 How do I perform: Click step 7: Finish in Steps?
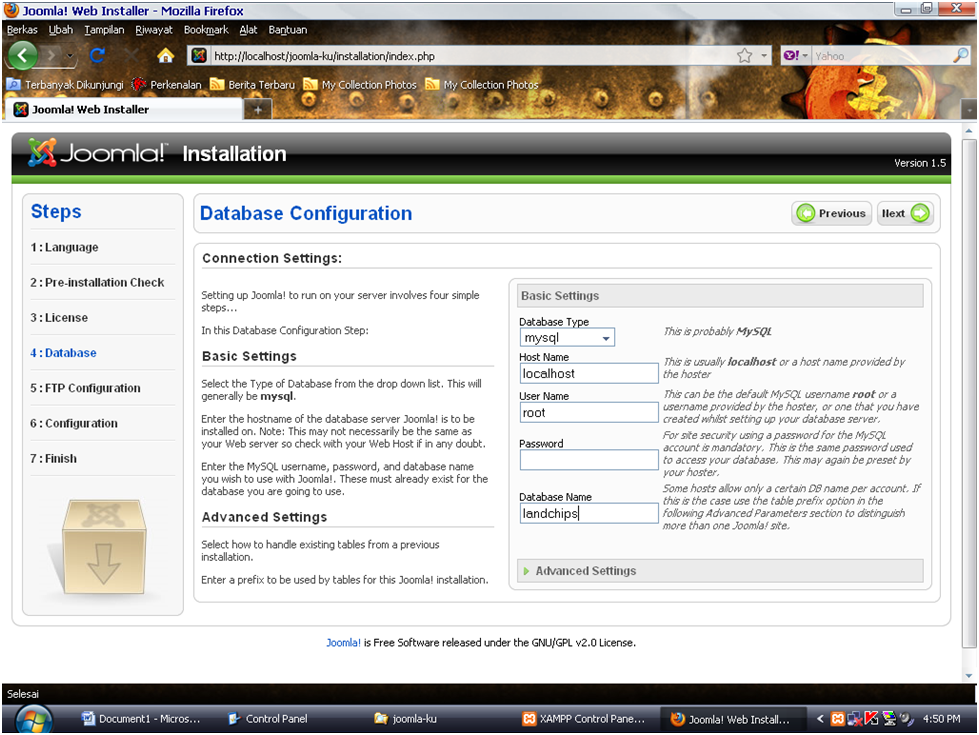(x=53, y=458)
